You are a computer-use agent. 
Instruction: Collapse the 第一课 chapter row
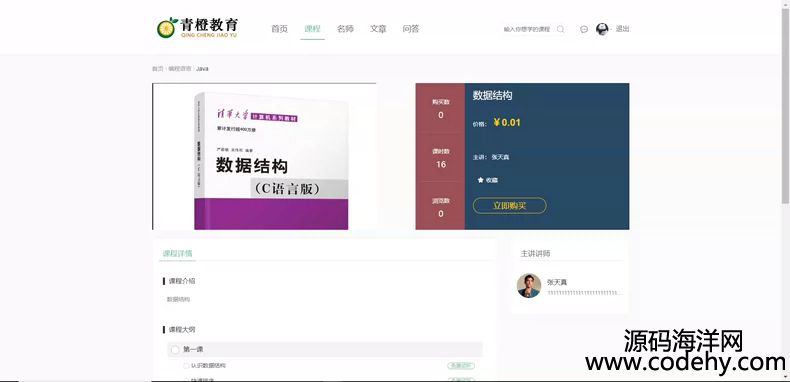coord(325,349)
